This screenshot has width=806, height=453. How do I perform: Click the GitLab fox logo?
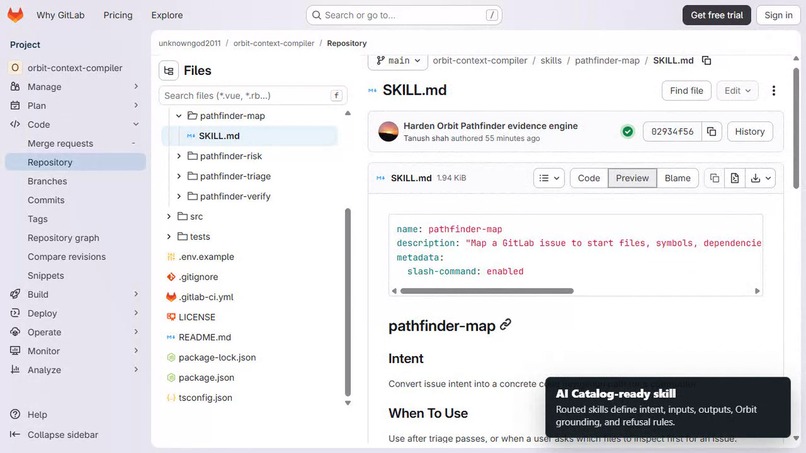15,15
